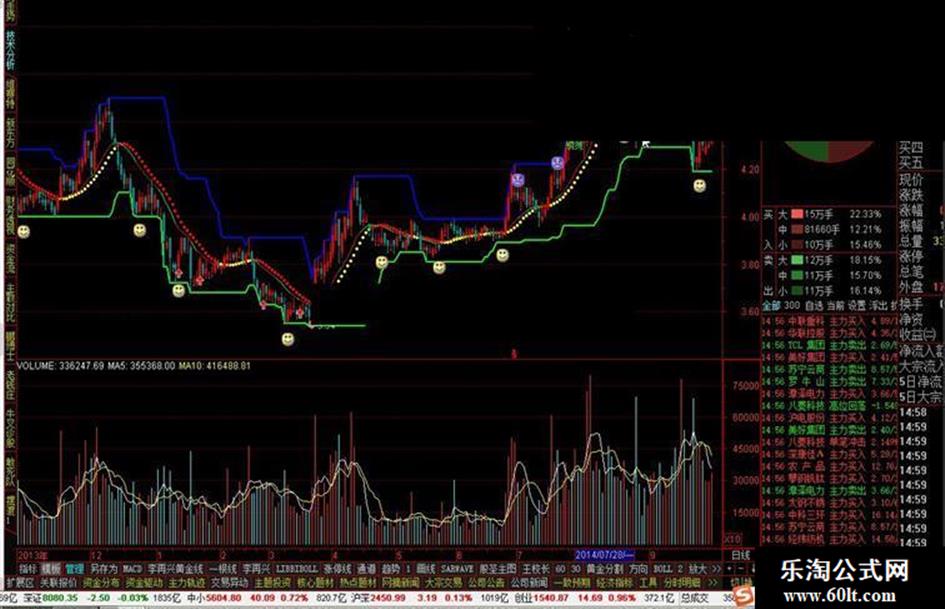Open the 核心题材 core topics tab

(315, 583)
